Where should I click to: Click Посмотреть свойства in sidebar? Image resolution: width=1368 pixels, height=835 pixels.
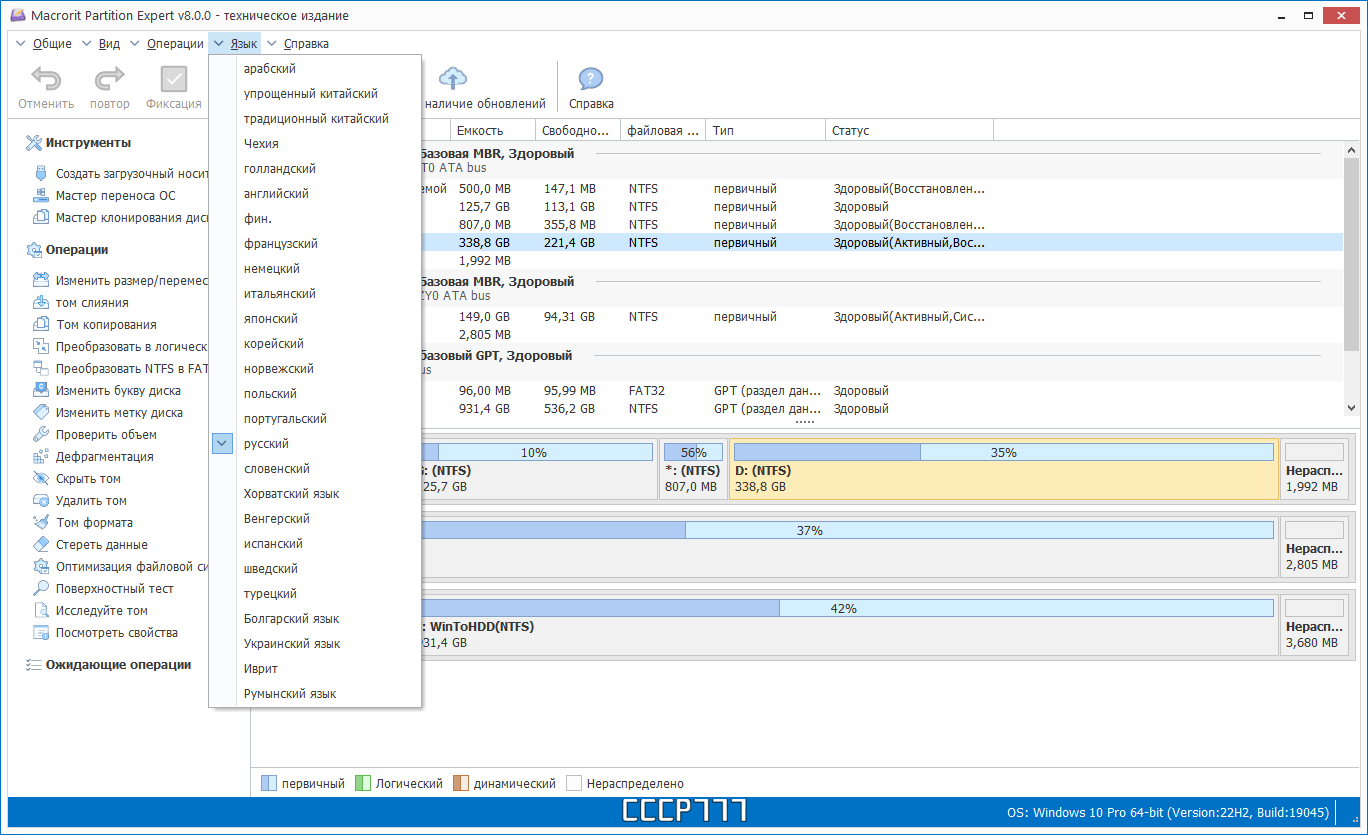tap(116, 633)
